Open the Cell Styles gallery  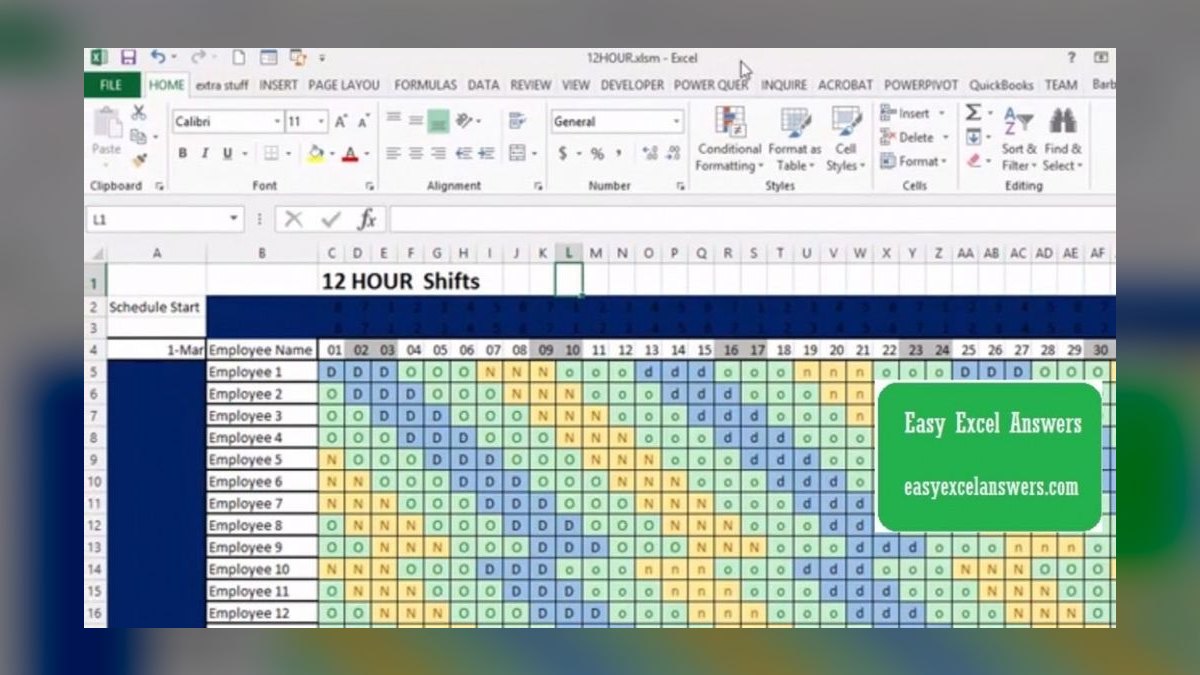pos(846,139)
